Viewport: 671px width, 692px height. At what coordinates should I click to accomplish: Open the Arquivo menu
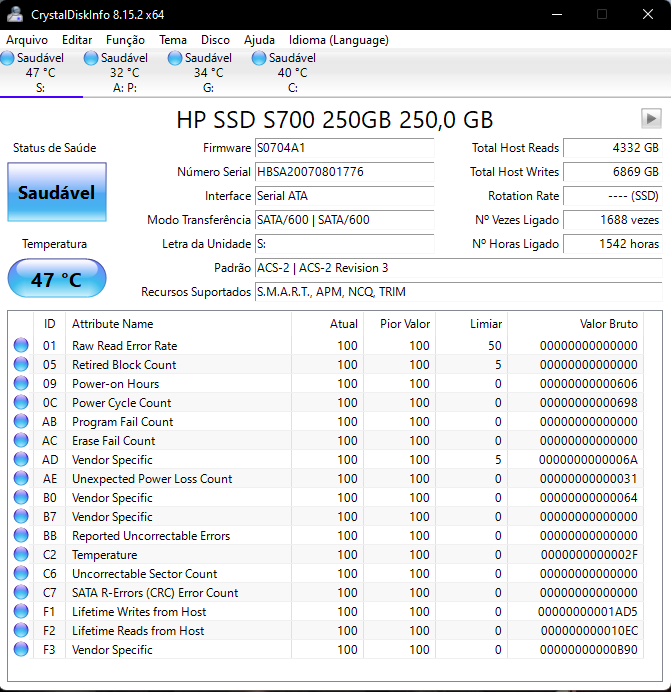(x=27, y=40)
